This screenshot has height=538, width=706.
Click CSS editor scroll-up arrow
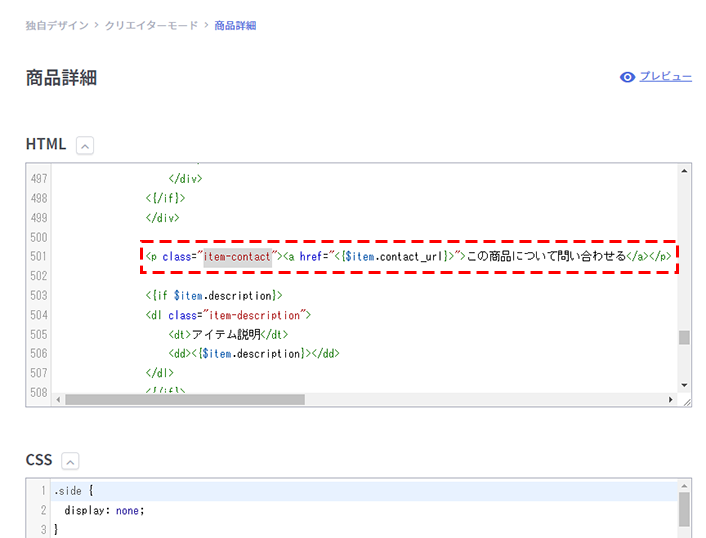click(x=684, y=485)
